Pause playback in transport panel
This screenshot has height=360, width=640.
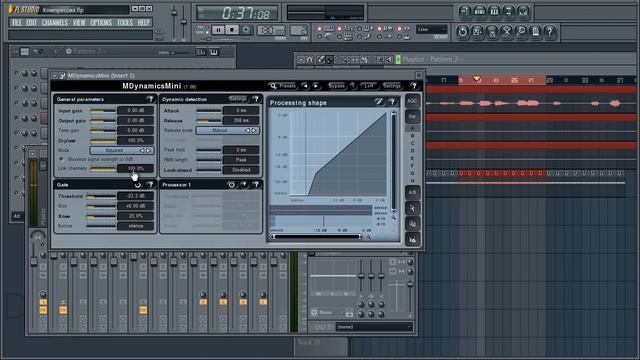pyautogui.click(x=218, y=30)
